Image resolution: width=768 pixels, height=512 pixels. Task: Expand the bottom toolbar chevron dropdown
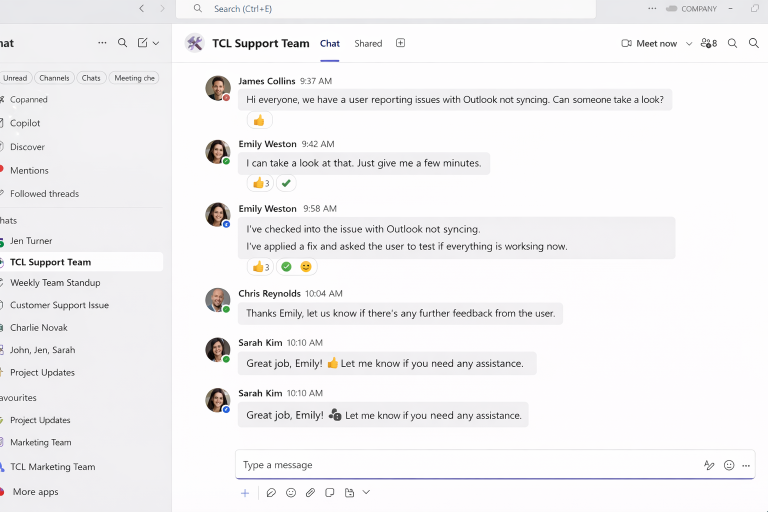(x=366, y=492)
